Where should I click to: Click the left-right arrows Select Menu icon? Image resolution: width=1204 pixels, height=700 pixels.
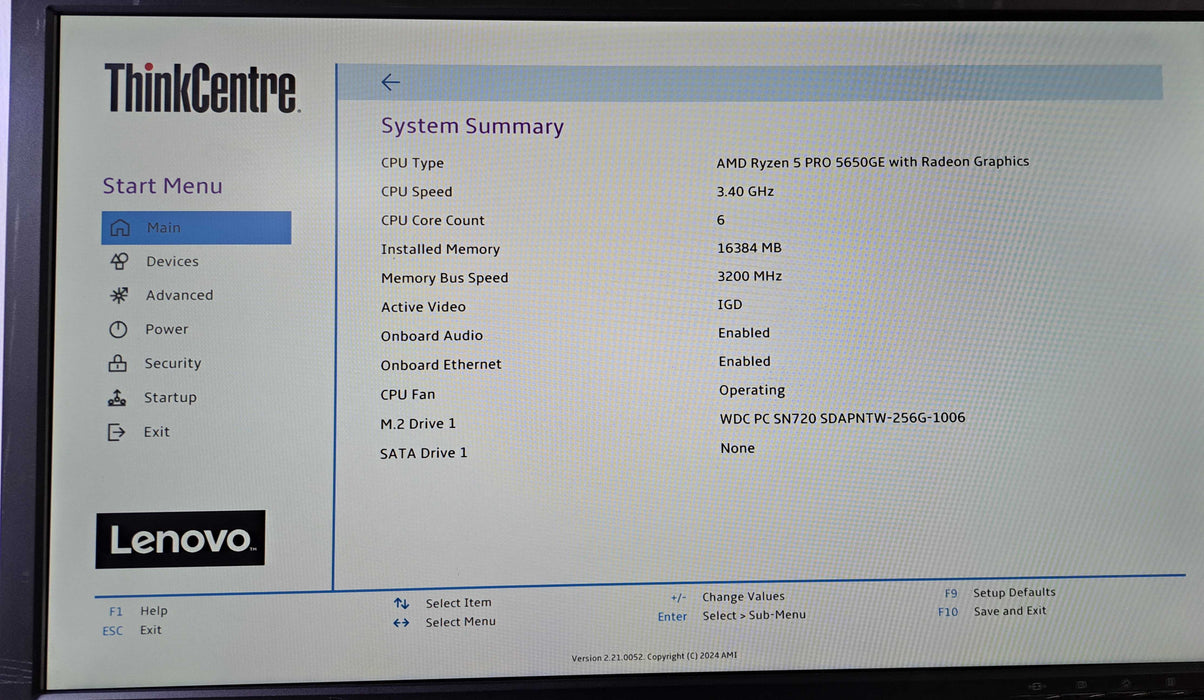tap(401, 622)
